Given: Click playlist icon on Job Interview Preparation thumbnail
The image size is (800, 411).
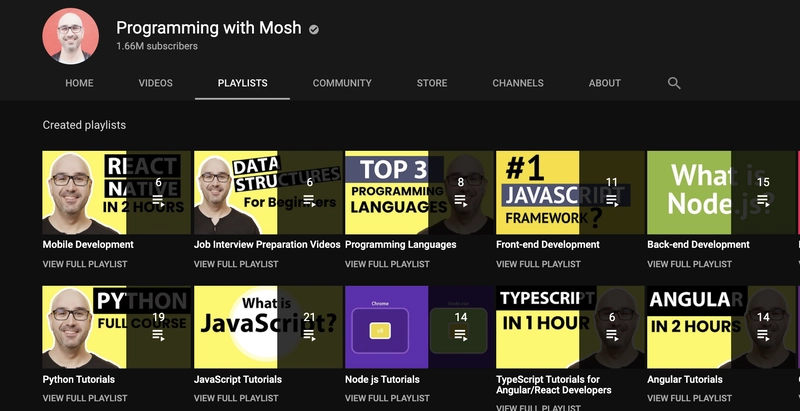Looking at the screenshot, I should pyautogui.click(x=309, y=200).
